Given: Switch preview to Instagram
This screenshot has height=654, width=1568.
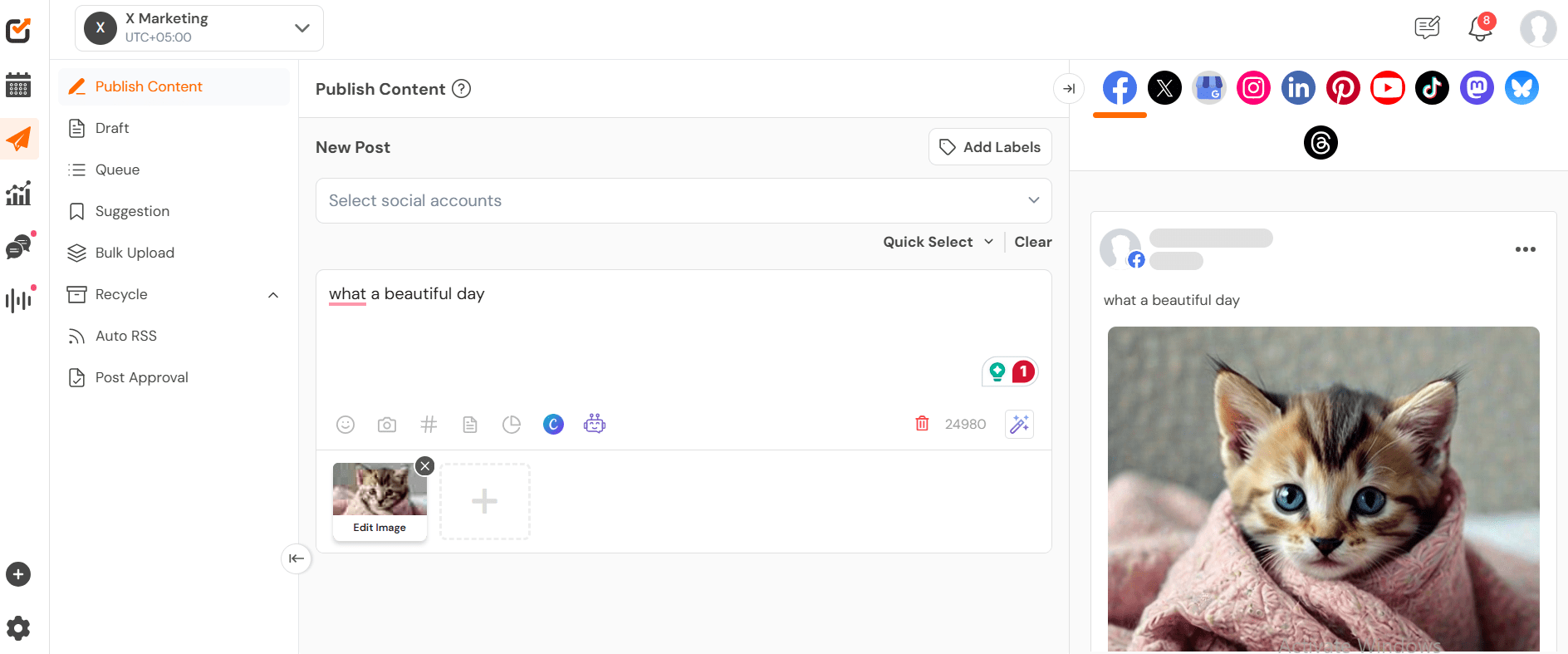Looking at the screenshot, I should tap(1254, 87).
